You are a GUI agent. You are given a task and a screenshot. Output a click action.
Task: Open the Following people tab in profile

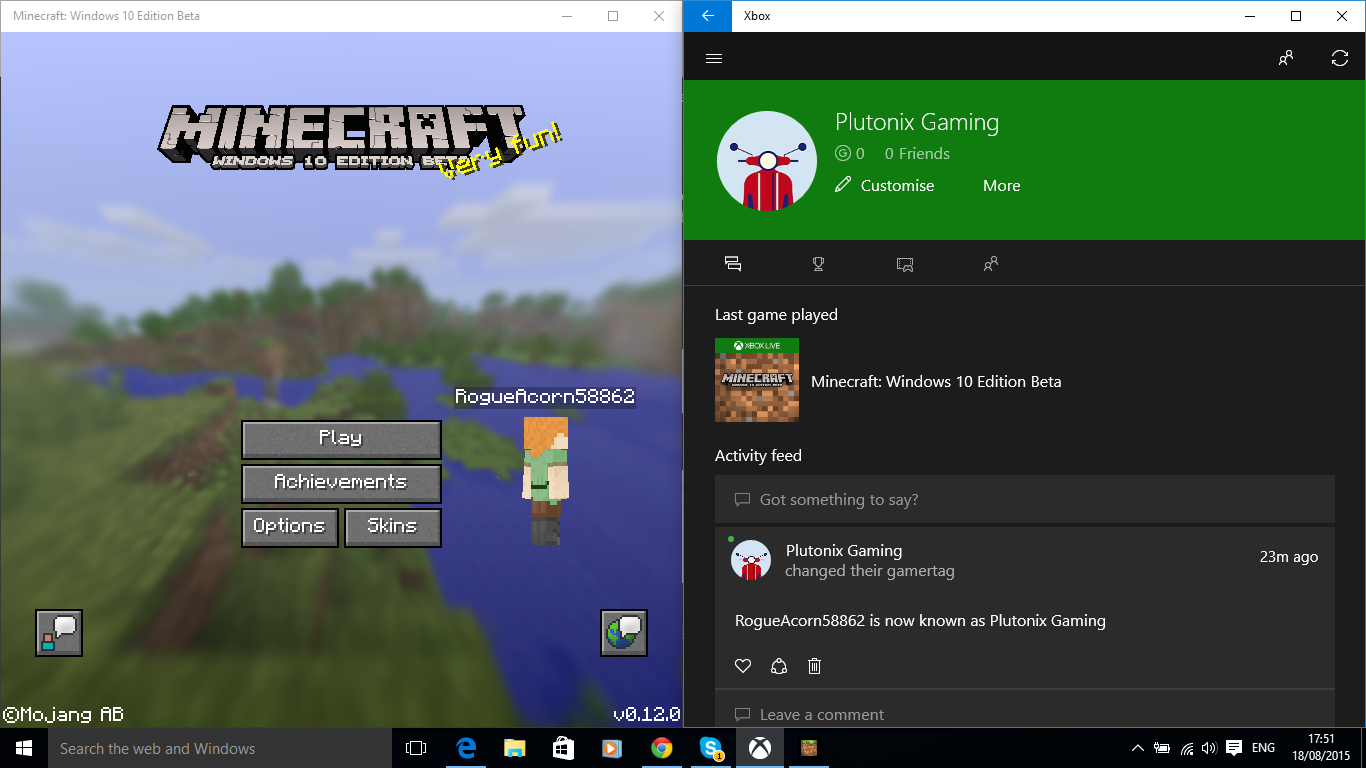990,264
